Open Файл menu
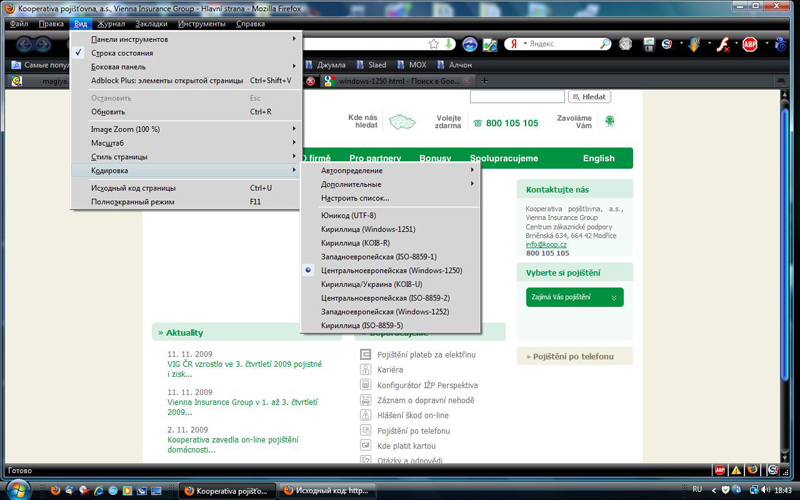The image size is (800, 500). click(19, 23)
